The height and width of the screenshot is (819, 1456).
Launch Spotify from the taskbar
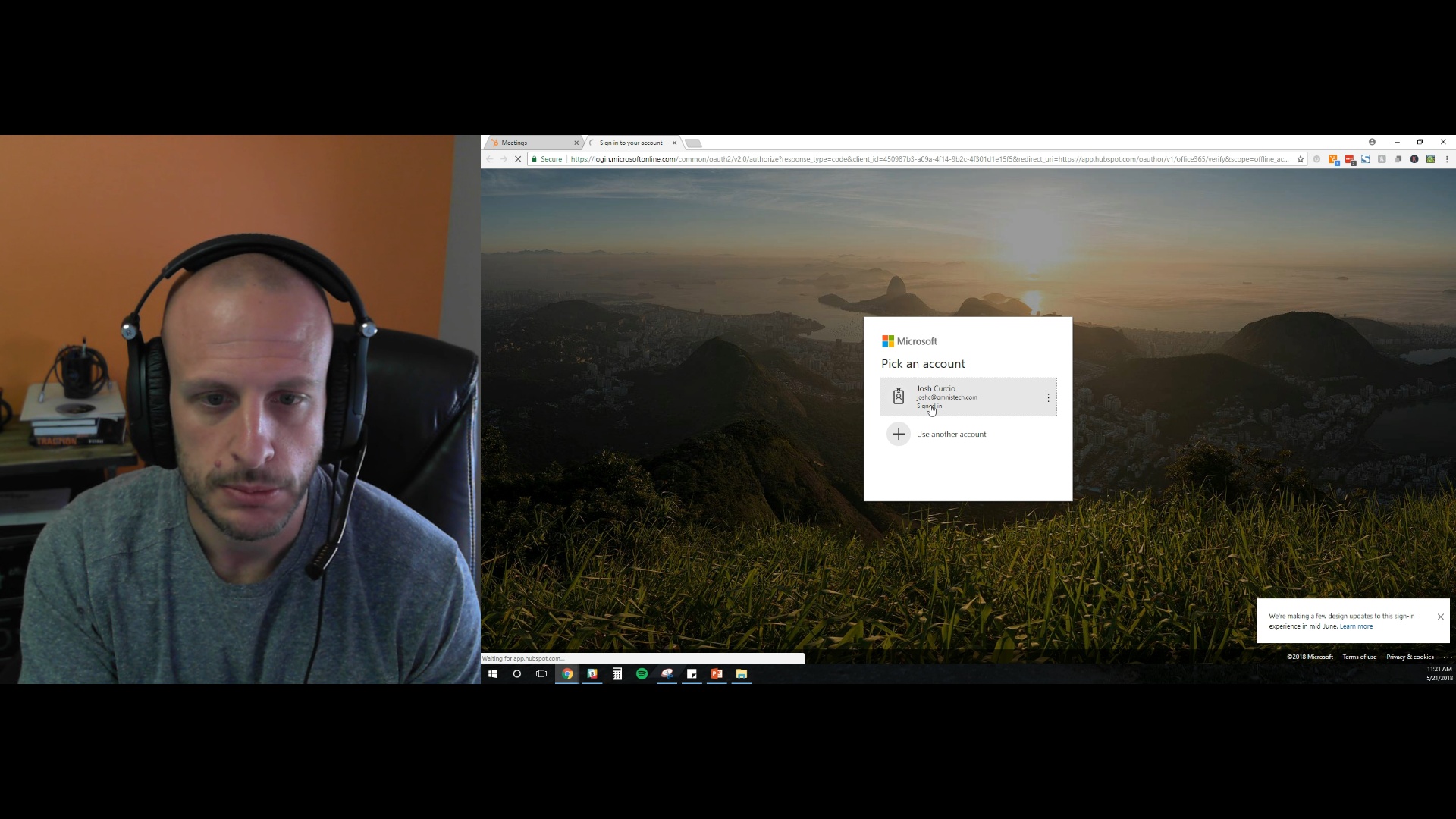(x=642, y=673)
